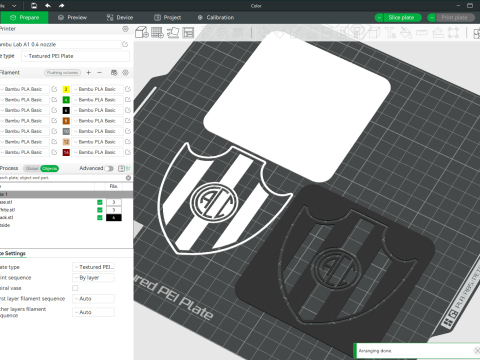Switch to the Calibration tab
The image size is (480, 360).
(x=216, y=18)
